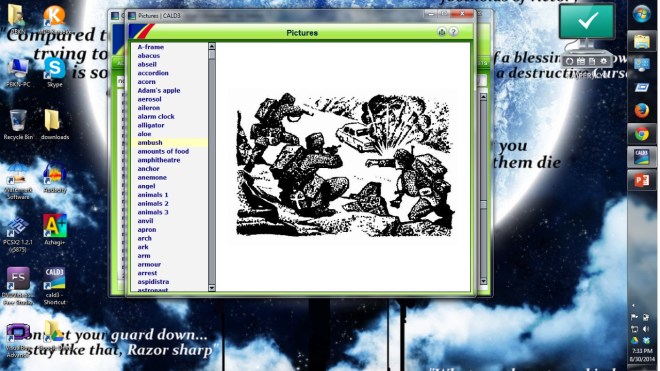
Task: Select 'arrest' in the picture list
Action: tap(147, 273)
